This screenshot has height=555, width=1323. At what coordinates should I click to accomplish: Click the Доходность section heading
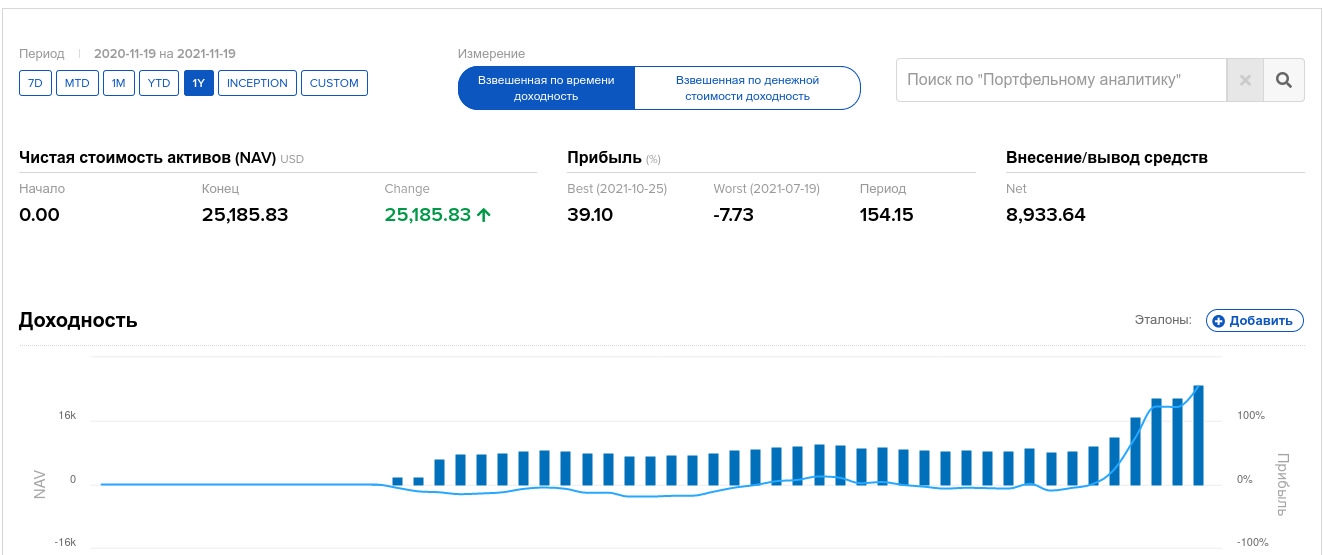tap(78, 320)
